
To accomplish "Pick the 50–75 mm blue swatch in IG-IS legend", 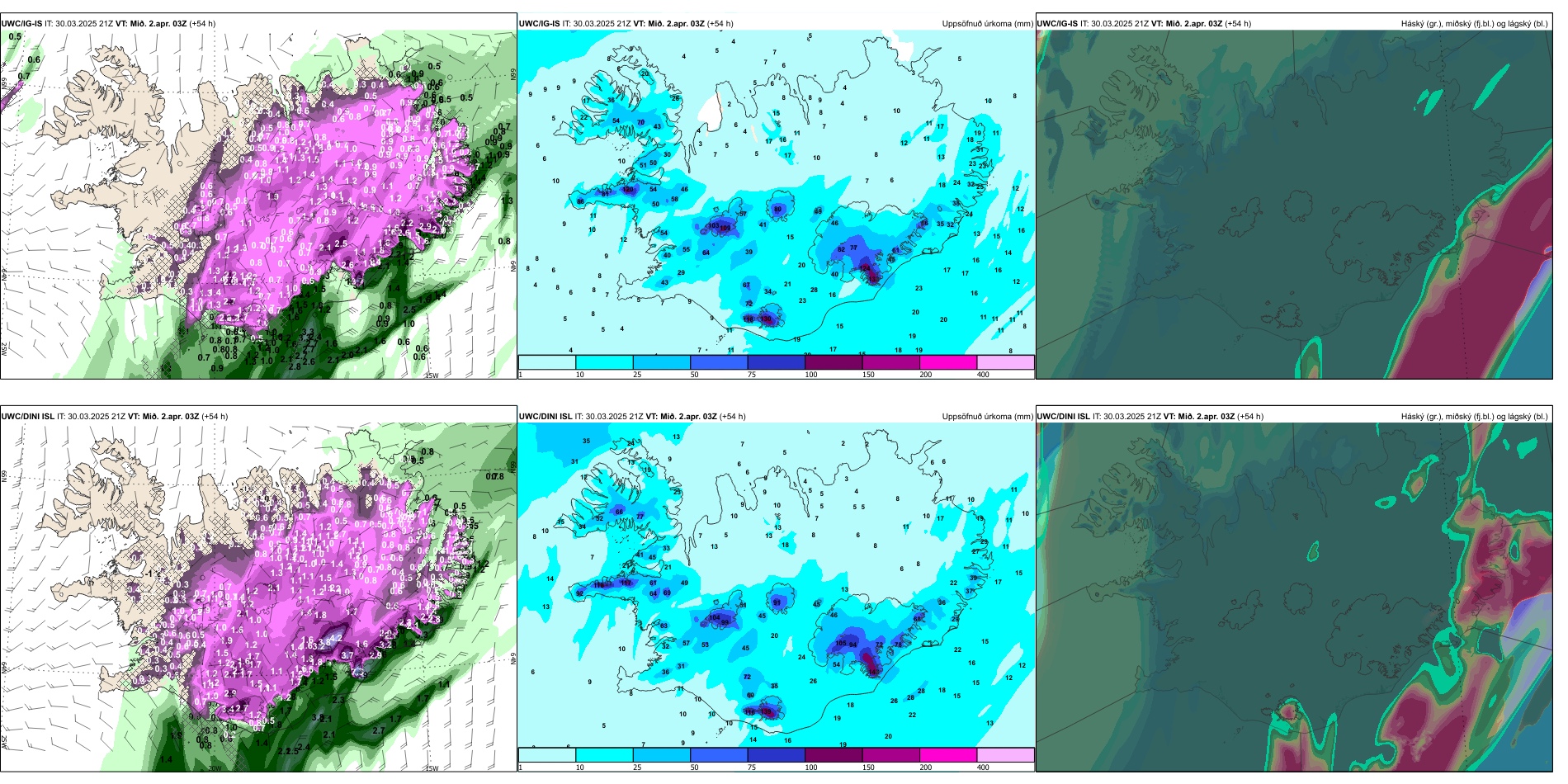I will click(x=719, y=362).
